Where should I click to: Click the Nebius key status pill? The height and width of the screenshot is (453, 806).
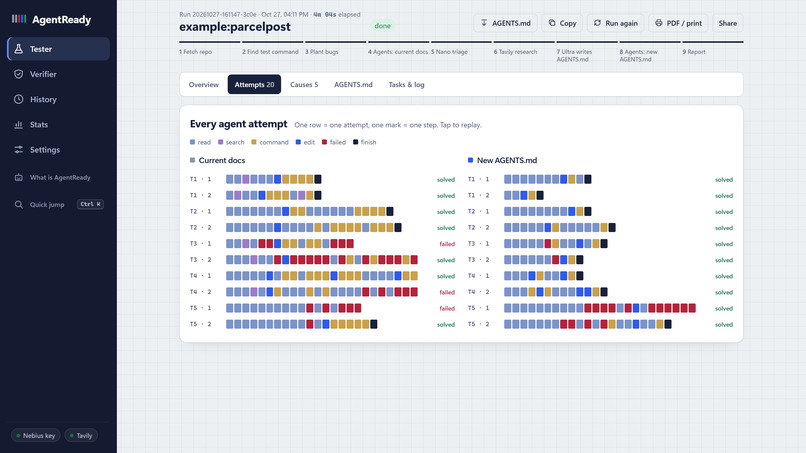tap(35, 436)
